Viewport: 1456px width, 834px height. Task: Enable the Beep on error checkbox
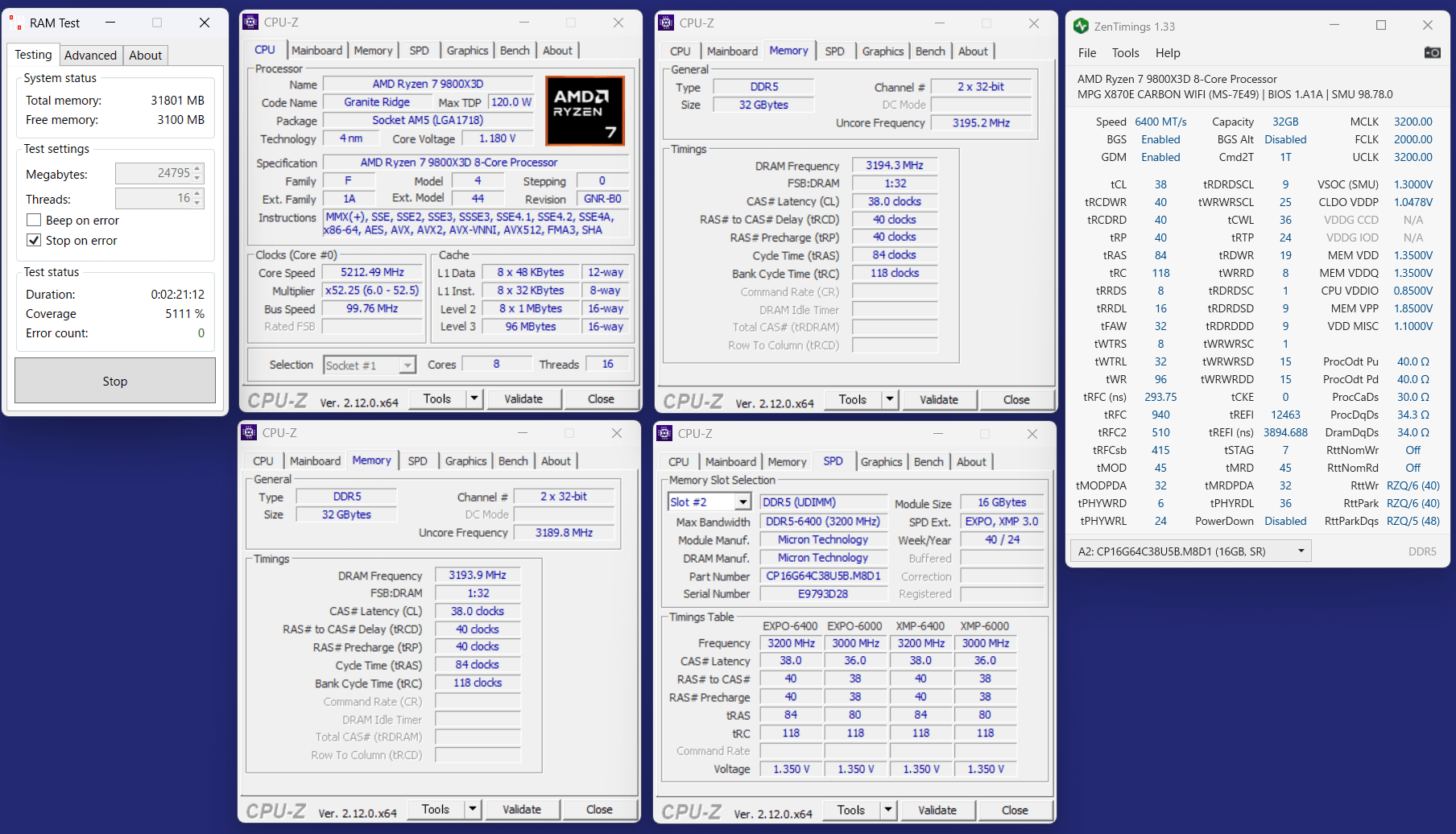[x=34, y=221]
